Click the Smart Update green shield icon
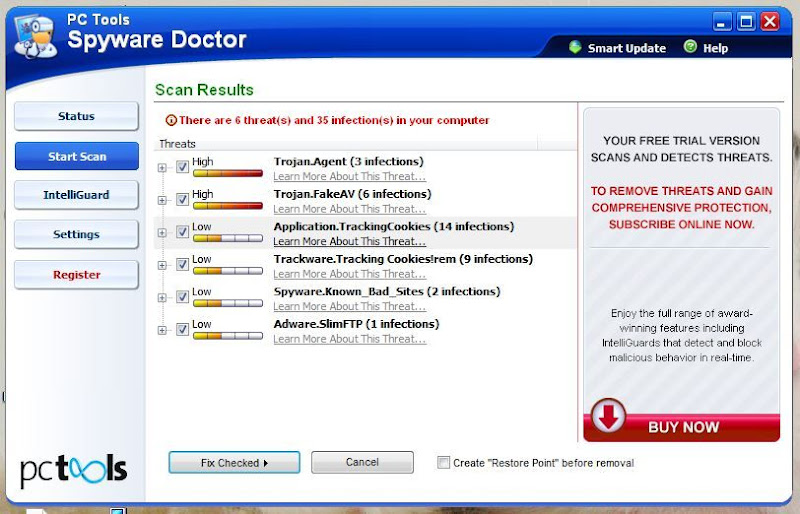Viewport: 800px width, 514px height. click(575, 47)
